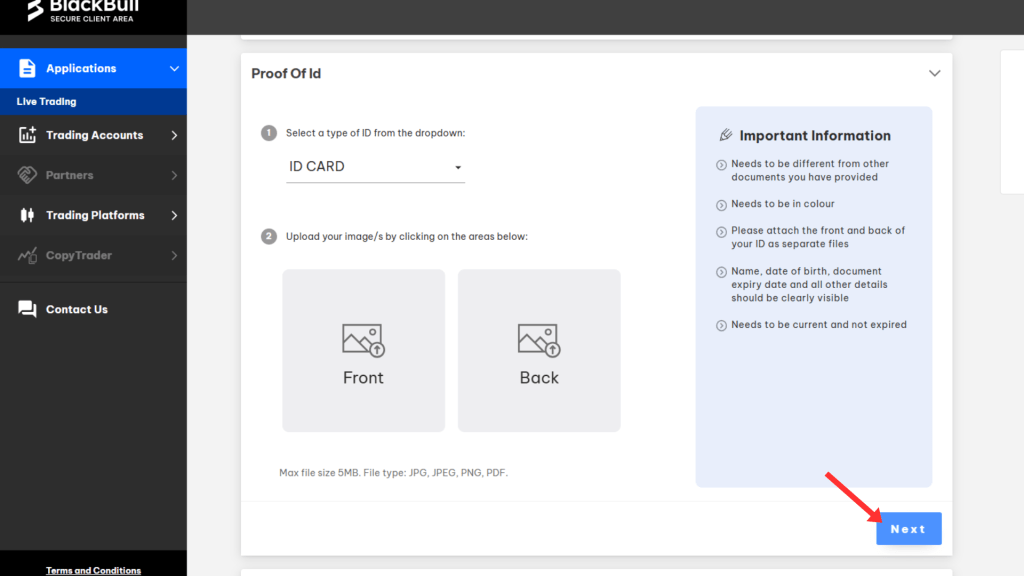
Task: Click the CopyTrader graph icon
Action: tap(27, 256)
